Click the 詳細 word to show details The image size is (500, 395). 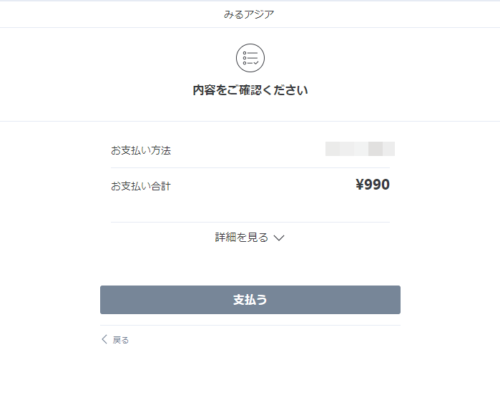[225, 237]
